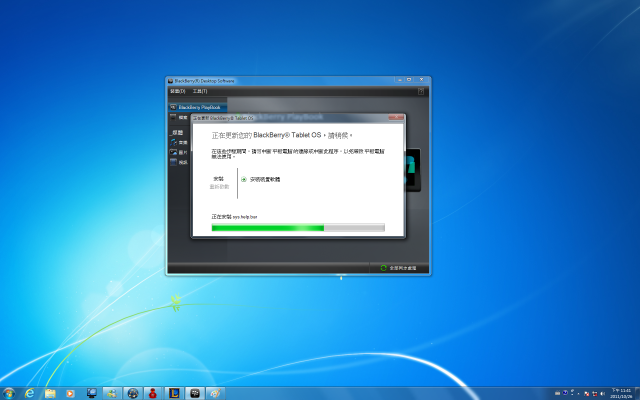Click the pictures icon in sidebar
The height and width of the screenshot is (400, 640).
pyautogui.click(x=173, y=152)
